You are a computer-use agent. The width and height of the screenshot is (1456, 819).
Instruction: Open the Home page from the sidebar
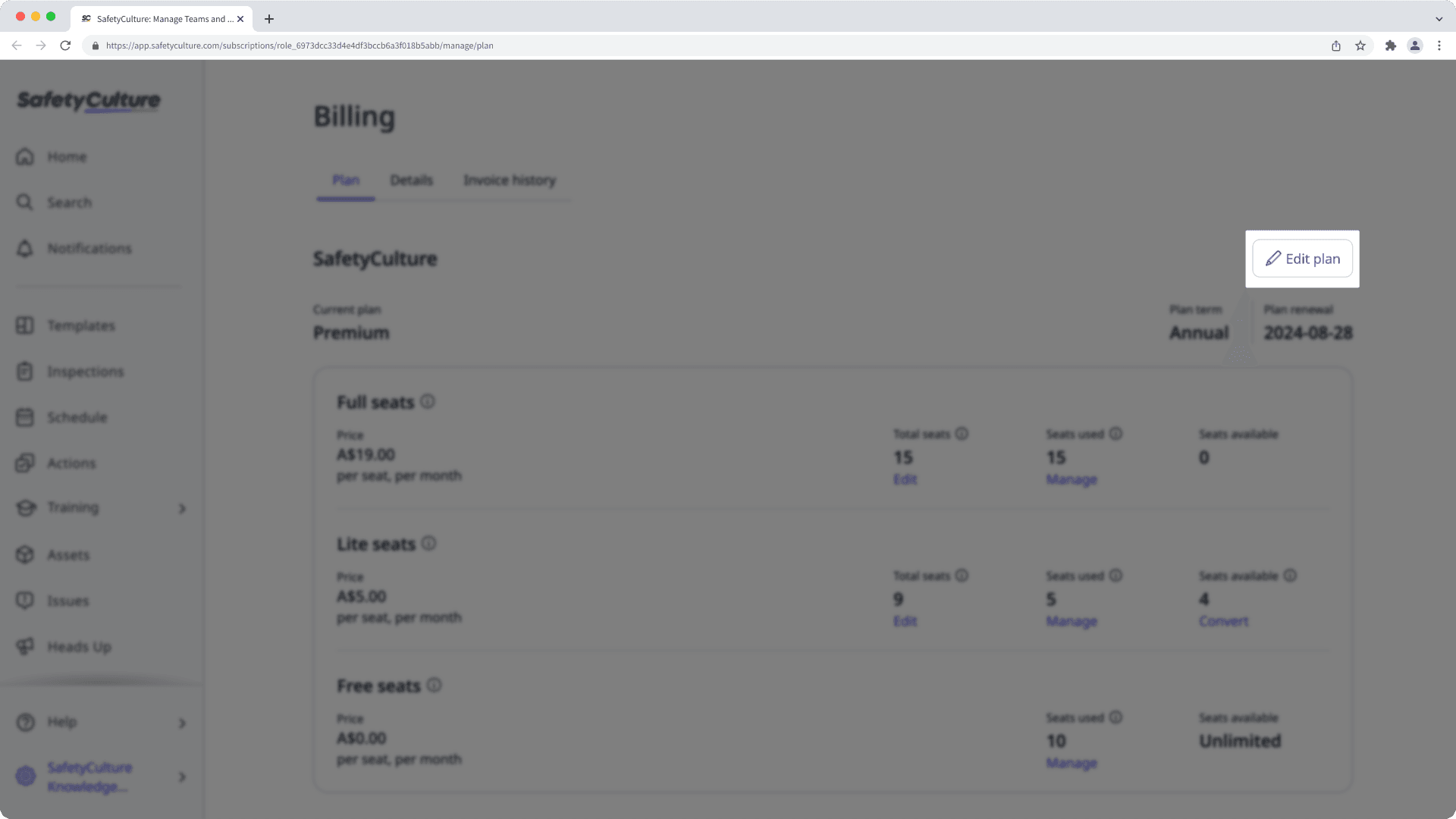click(x=67, y=156)
